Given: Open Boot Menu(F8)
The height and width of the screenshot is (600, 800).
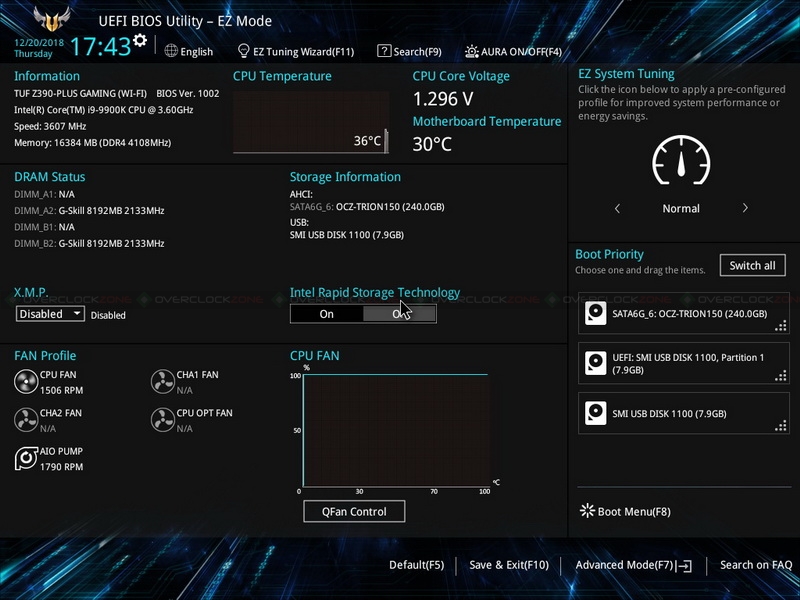Looking at the screenshot, I should coord(626,511).
